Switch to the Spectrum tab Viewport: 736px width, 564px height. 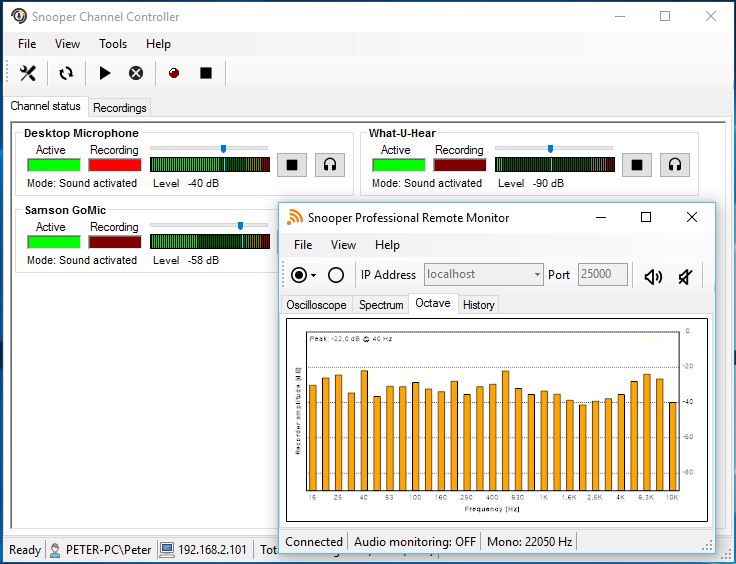[x=381, y=305]
